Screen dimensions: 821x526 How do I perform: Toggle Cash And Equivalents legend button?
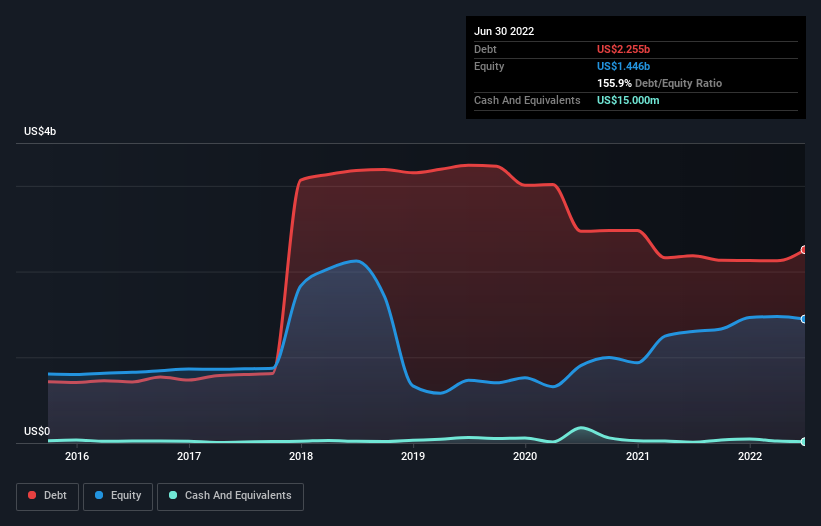point(230,496)
